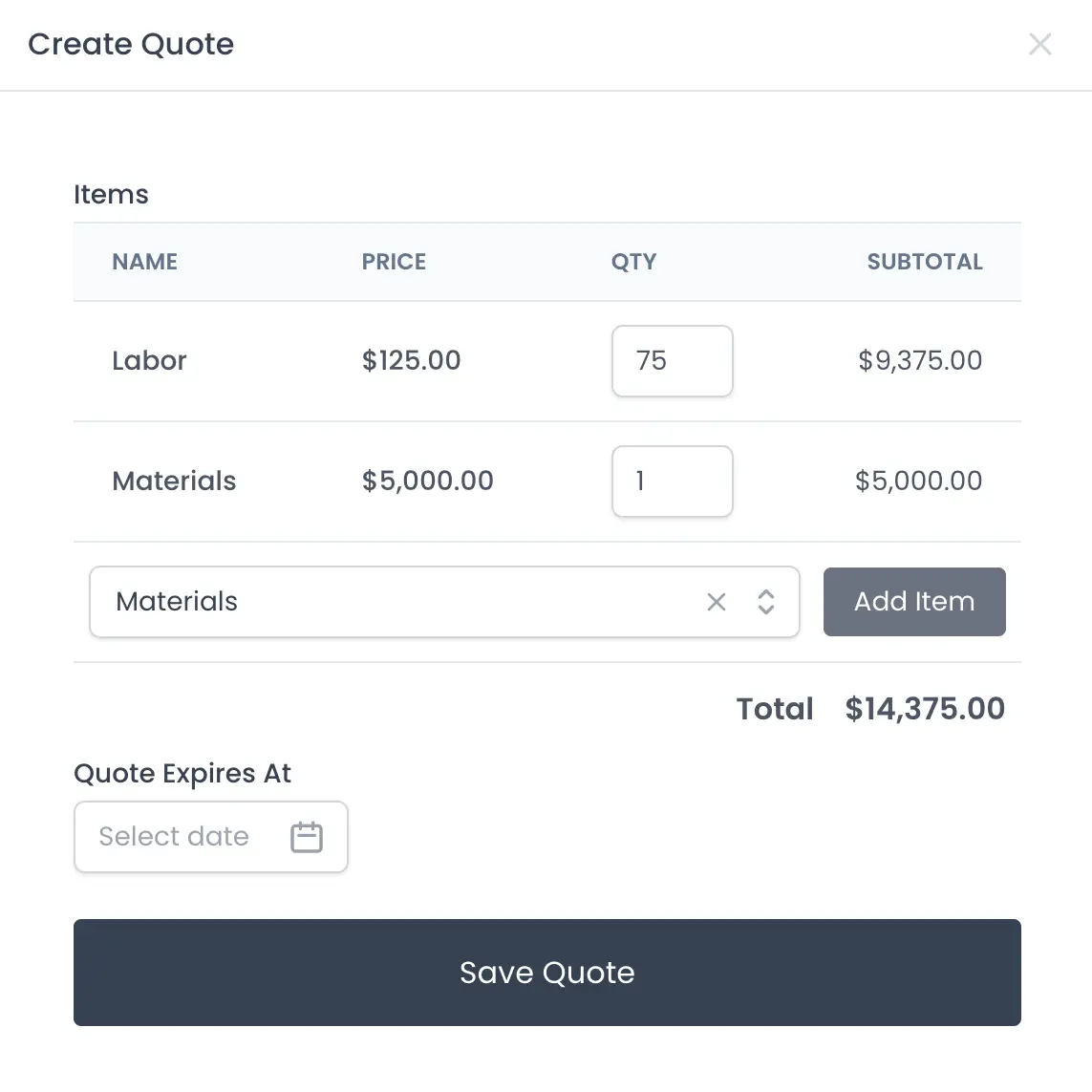
Task: Click the PRICE column header
Action: [x=394, y=262]
